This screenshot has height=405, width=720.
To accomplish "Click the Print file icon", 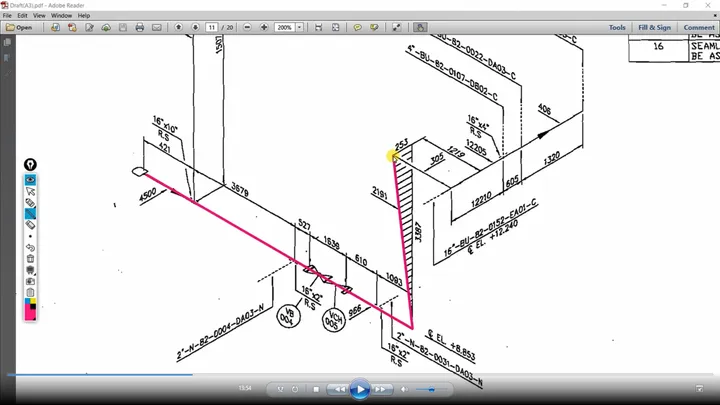I will coord(140,28).
